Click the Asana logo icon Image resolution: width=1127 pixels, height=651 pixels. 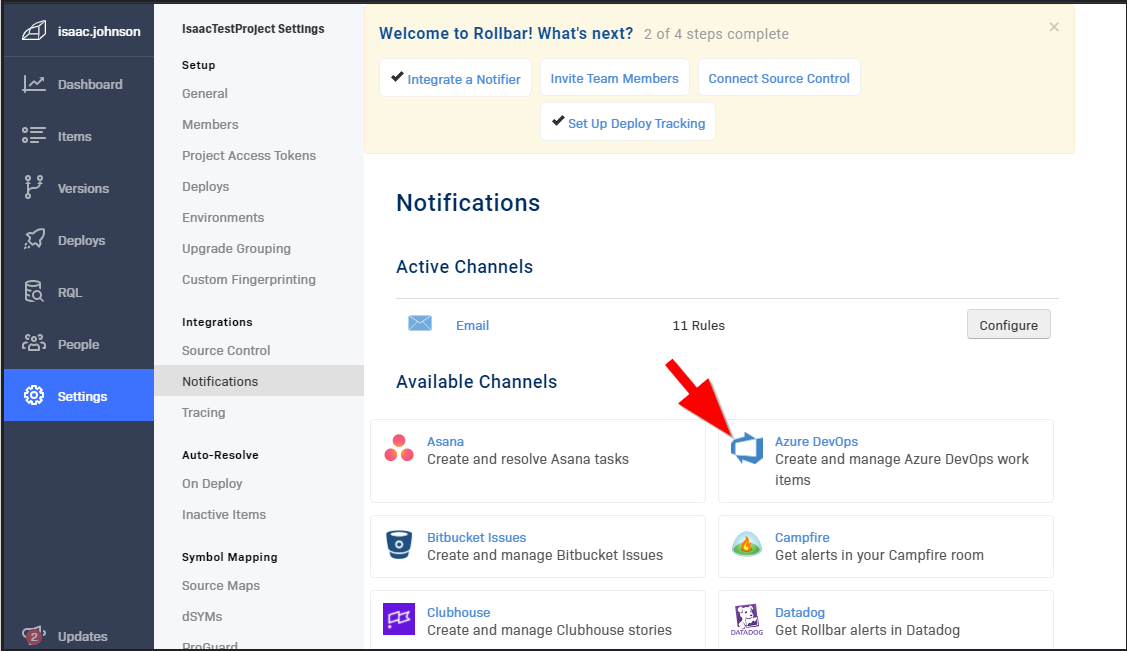[399, 449]
